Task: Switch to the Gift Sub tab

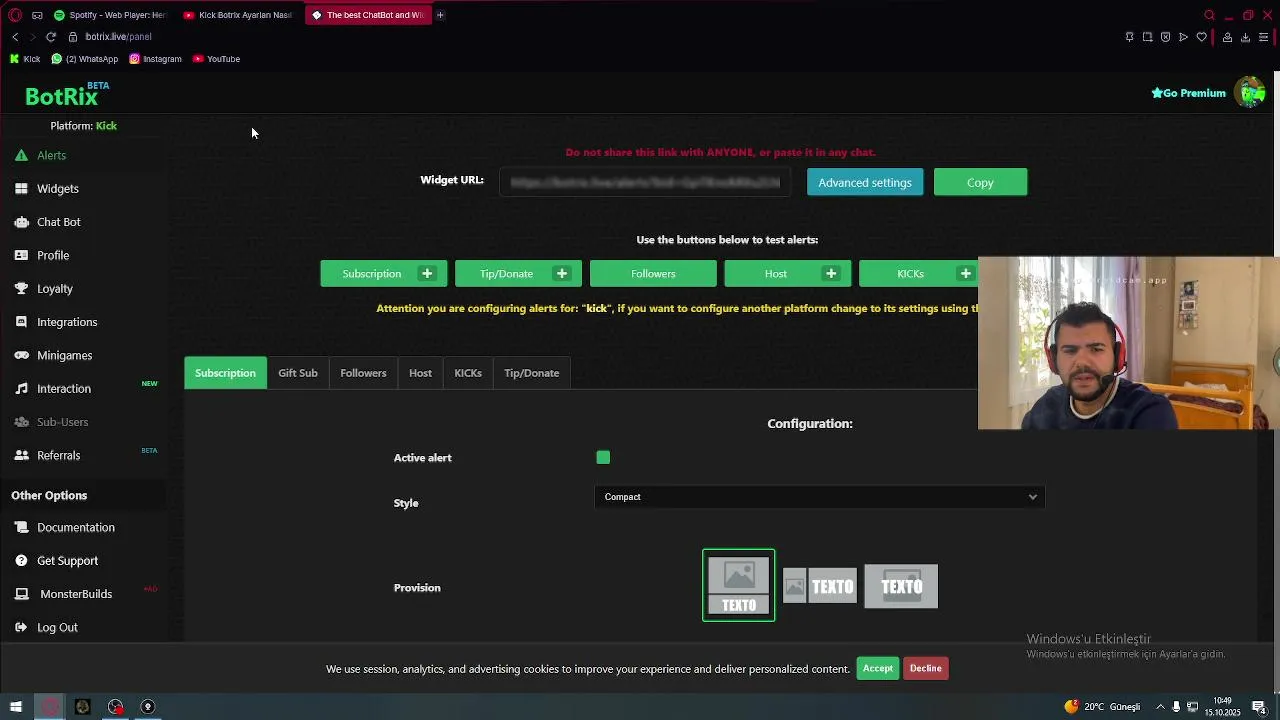Action: 298,373
